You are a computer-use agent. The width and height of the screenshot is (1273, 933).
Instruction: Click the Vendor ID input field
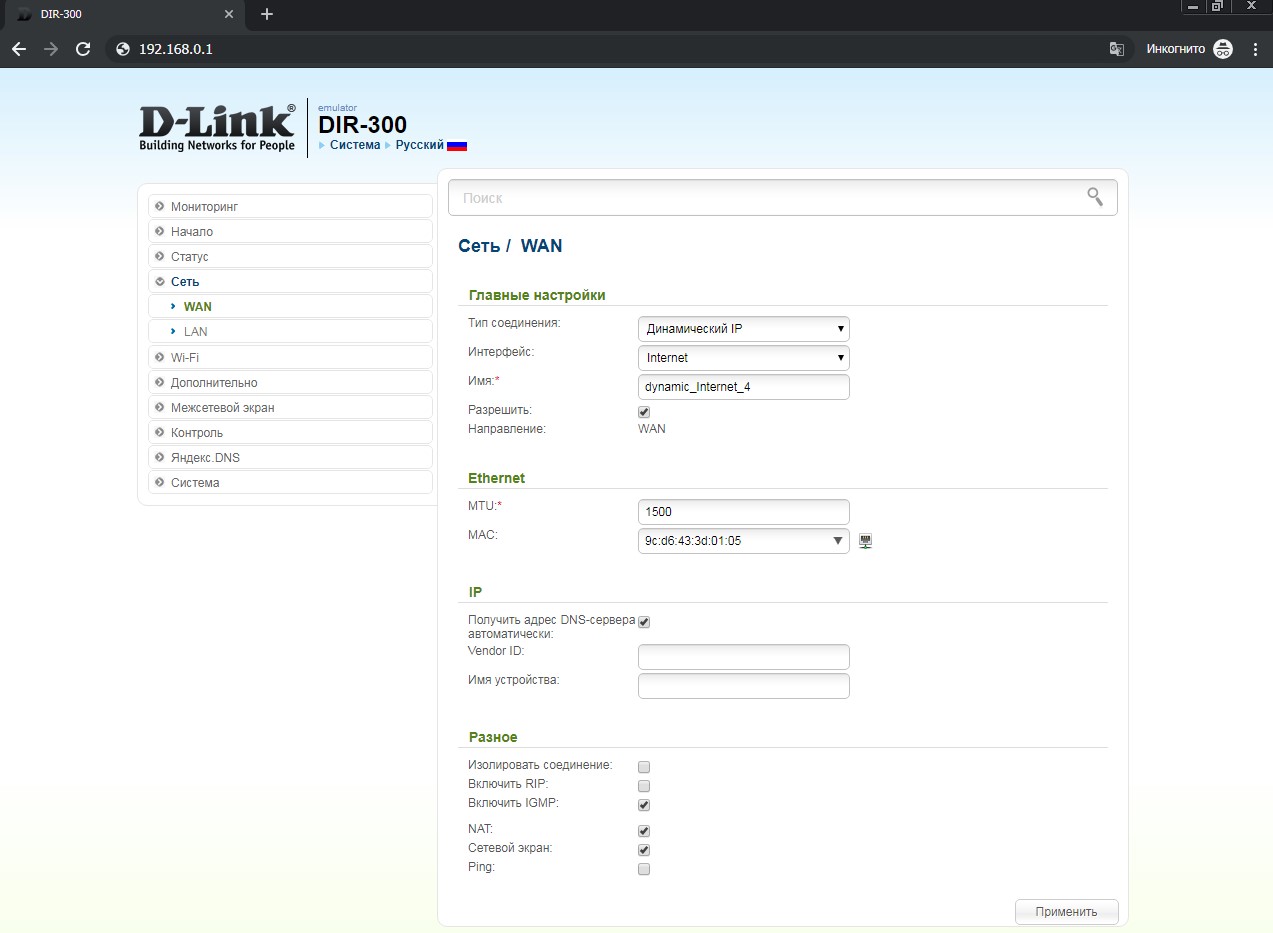point(744,656)
